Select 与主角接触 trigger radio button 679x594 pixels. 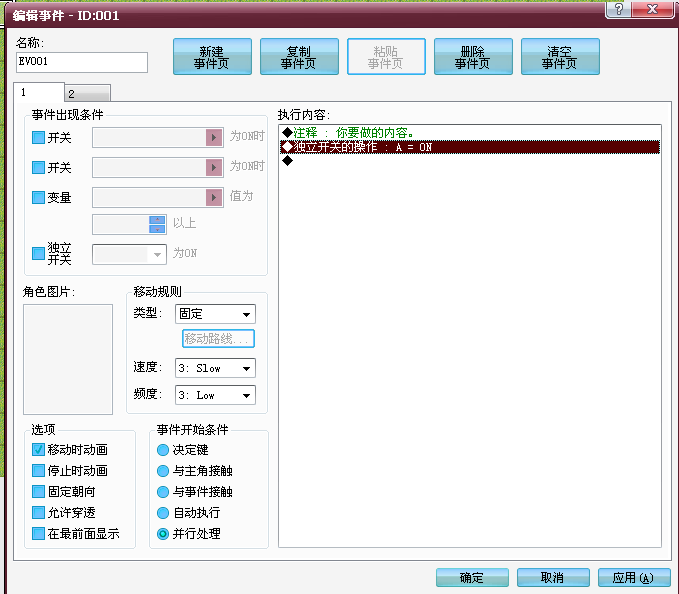tap(163, 471)
